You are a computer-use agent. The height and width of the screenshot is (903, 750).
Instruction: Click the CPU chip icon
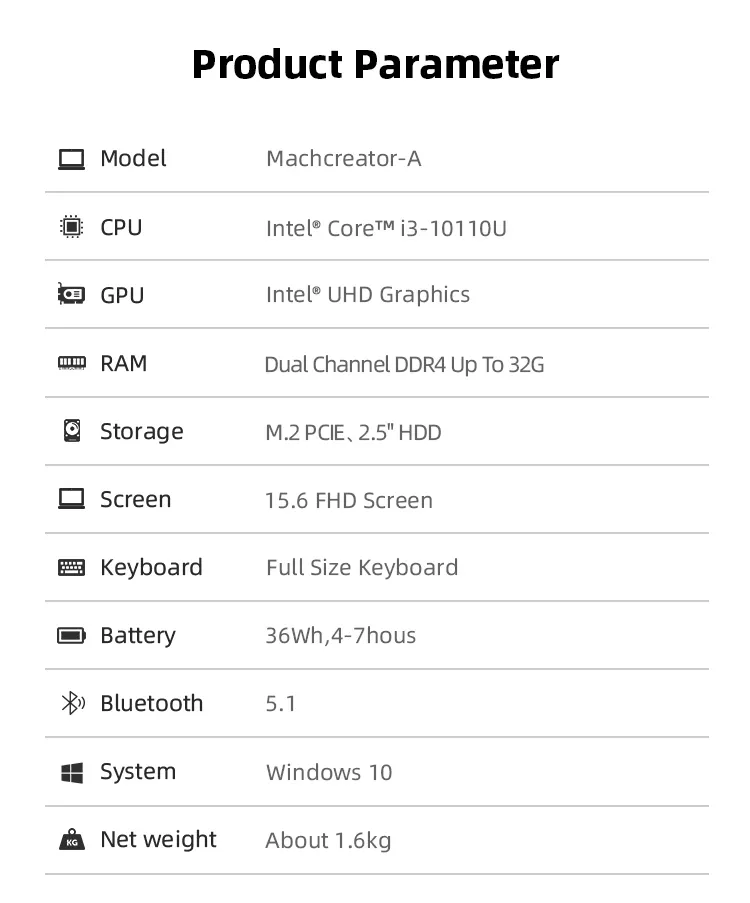[71, 227]
